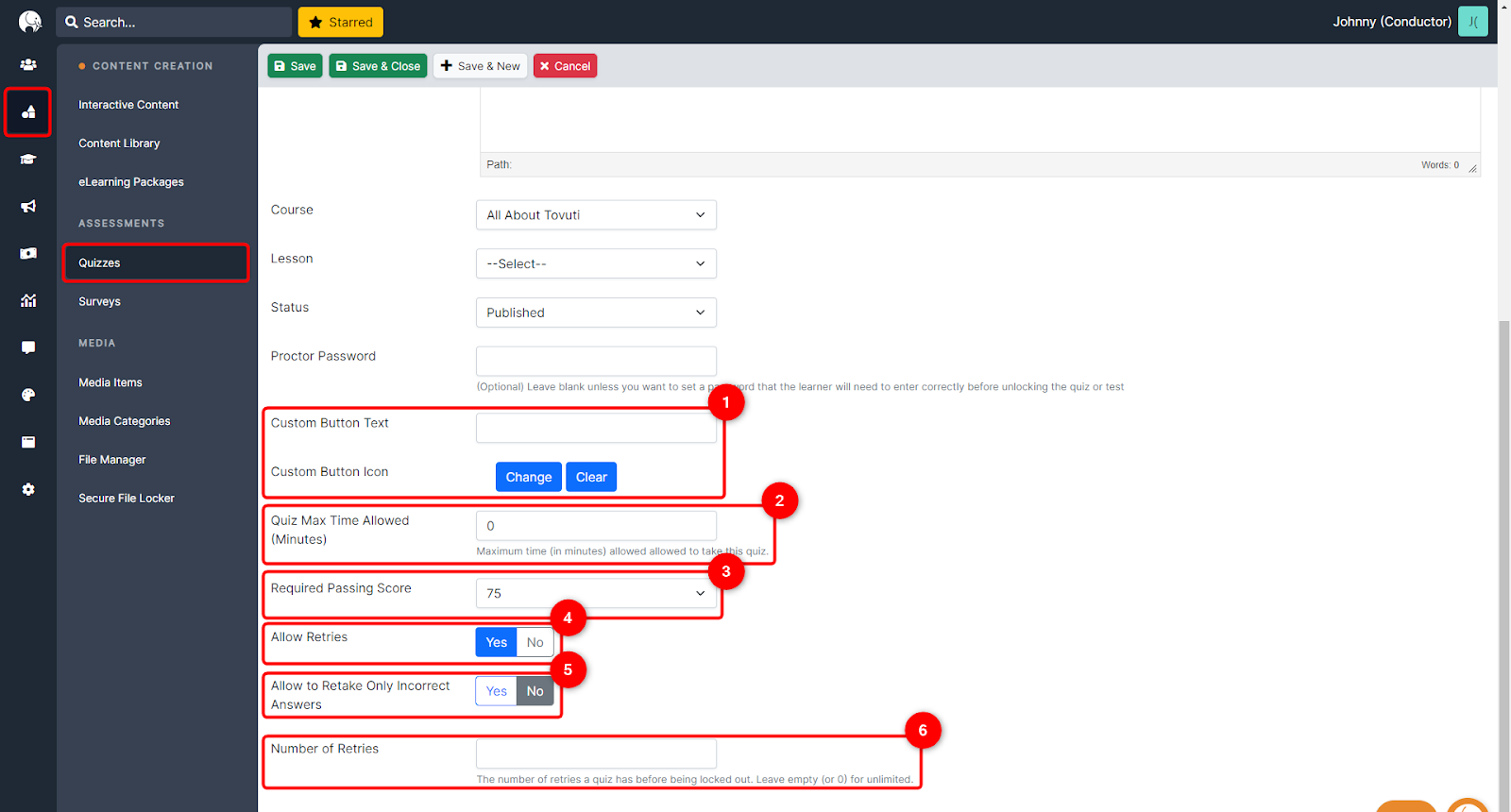The width and height of the screenshot is (1511, 812).
Task: Open Media Categories menu item
Action: click(x=125, y=421)
